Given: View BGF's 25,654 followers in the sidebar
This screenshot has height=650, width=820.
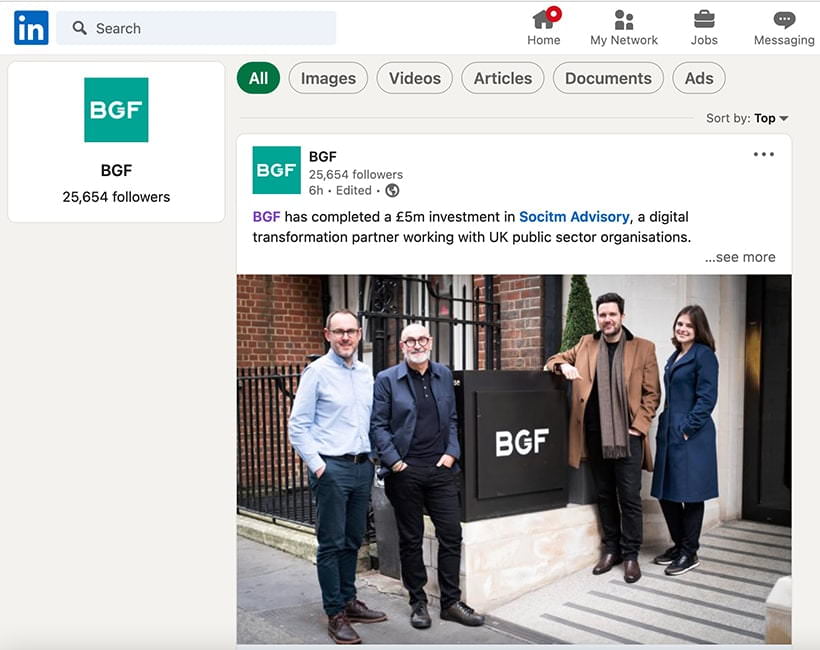Looking at the screenshot, I should tap(115, 196).
